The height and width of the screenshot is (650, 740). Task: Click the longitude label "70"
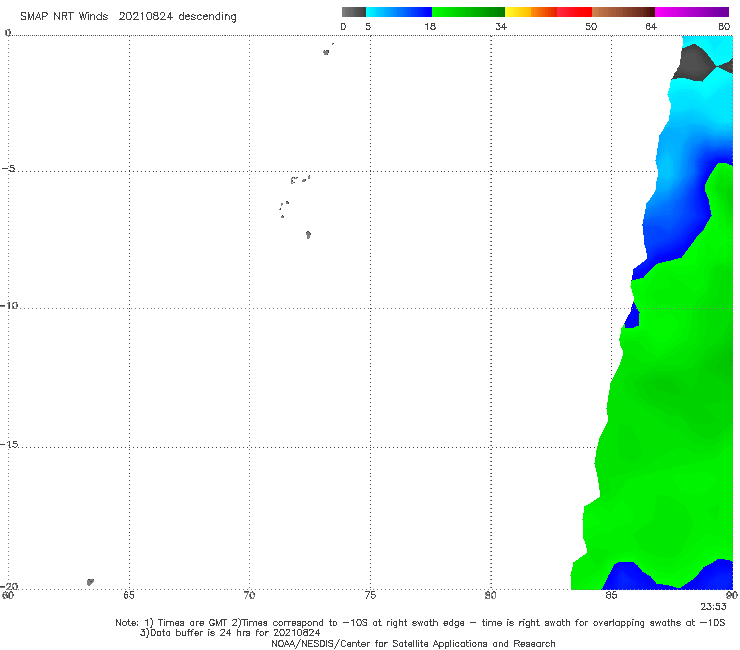249,595
